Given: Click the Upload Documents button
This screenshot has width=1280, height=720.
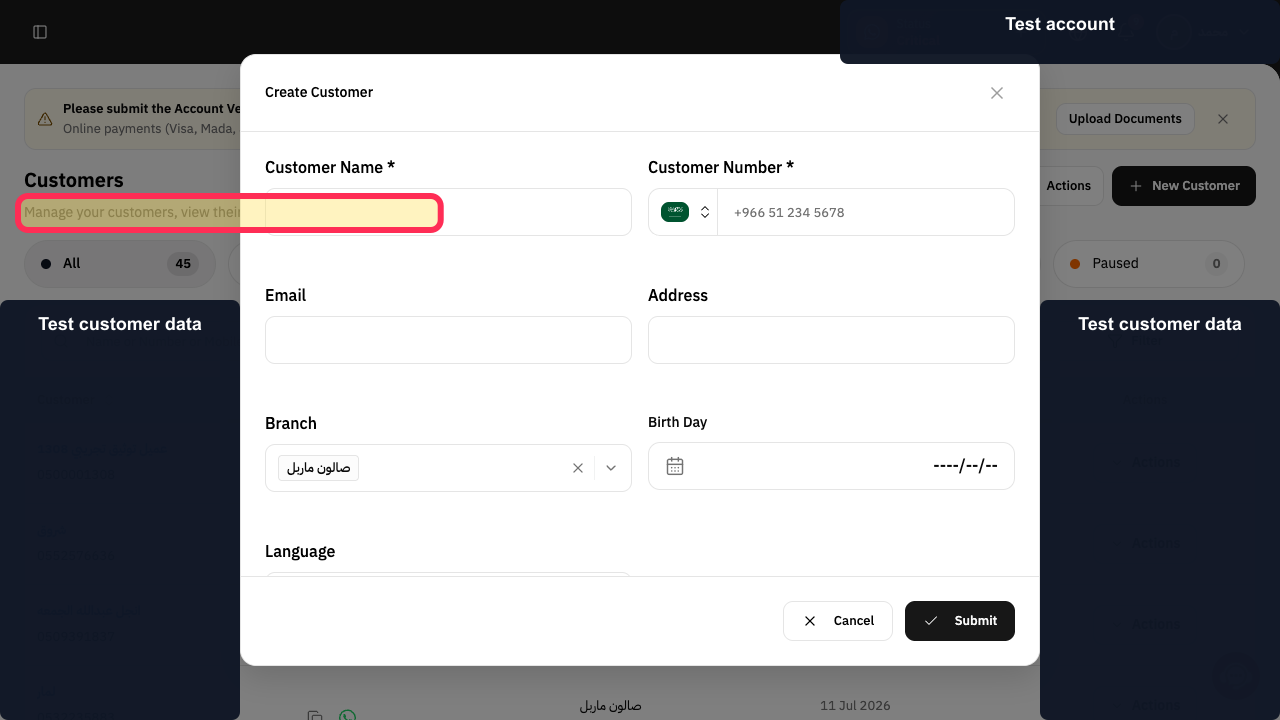Looking at the screenshot, I should point(1125,119).
